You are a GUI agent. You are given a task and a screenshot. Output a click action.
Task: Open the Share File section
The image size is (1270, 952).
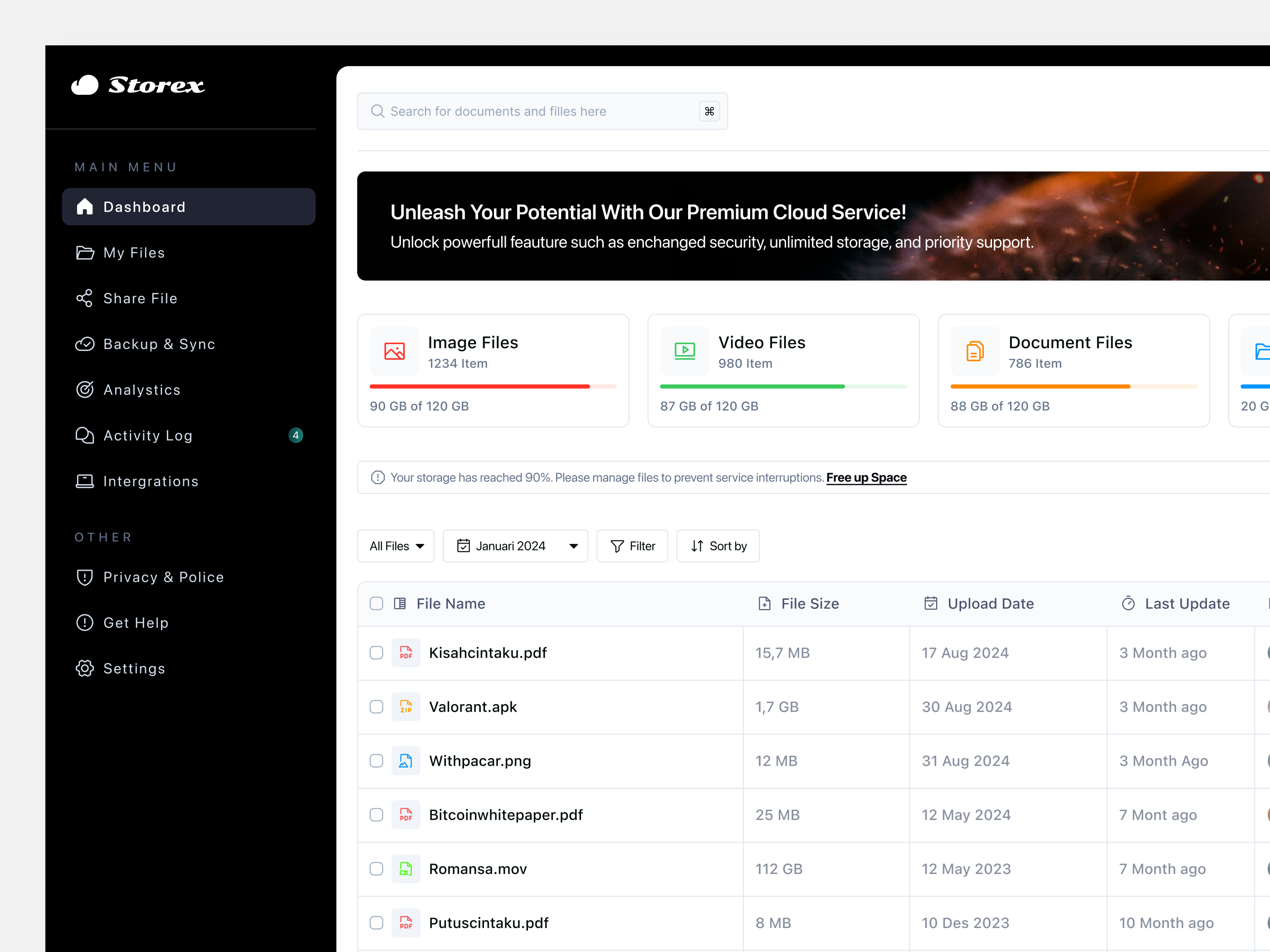pyautogui.click(x=140, y=298)
